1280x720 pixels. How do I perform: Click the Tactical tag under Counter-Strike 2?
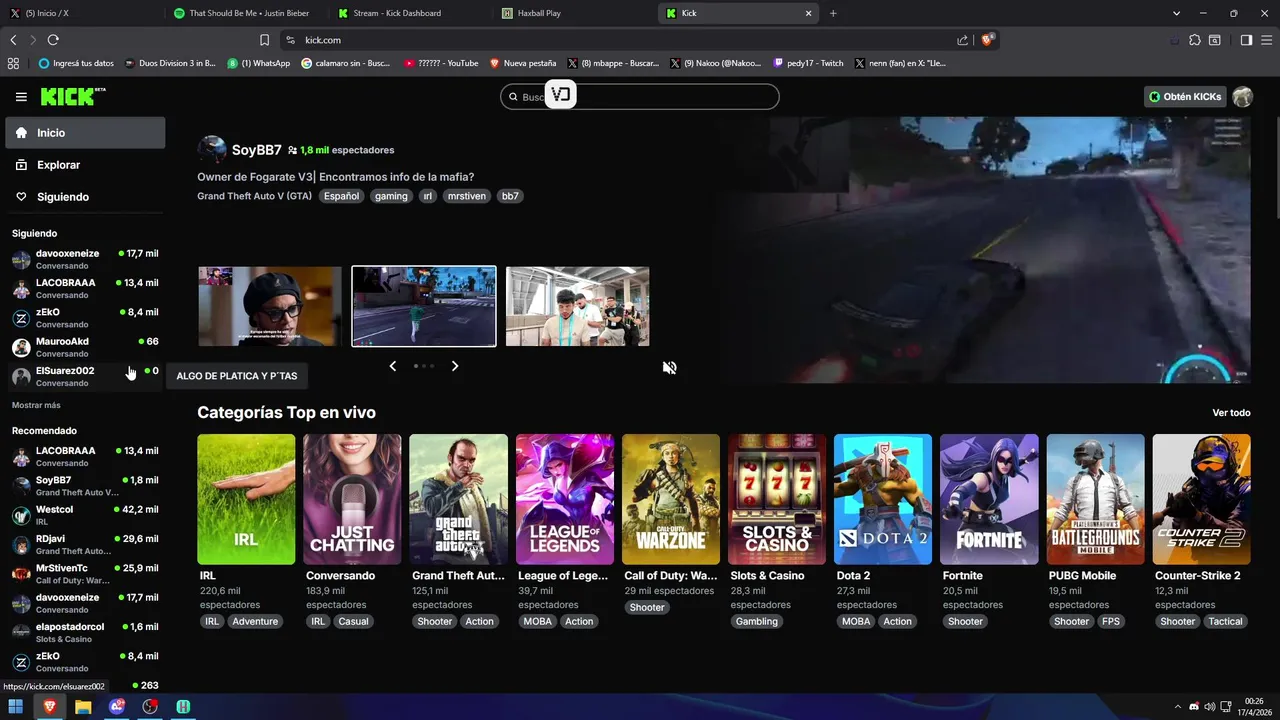point(1225,621)
